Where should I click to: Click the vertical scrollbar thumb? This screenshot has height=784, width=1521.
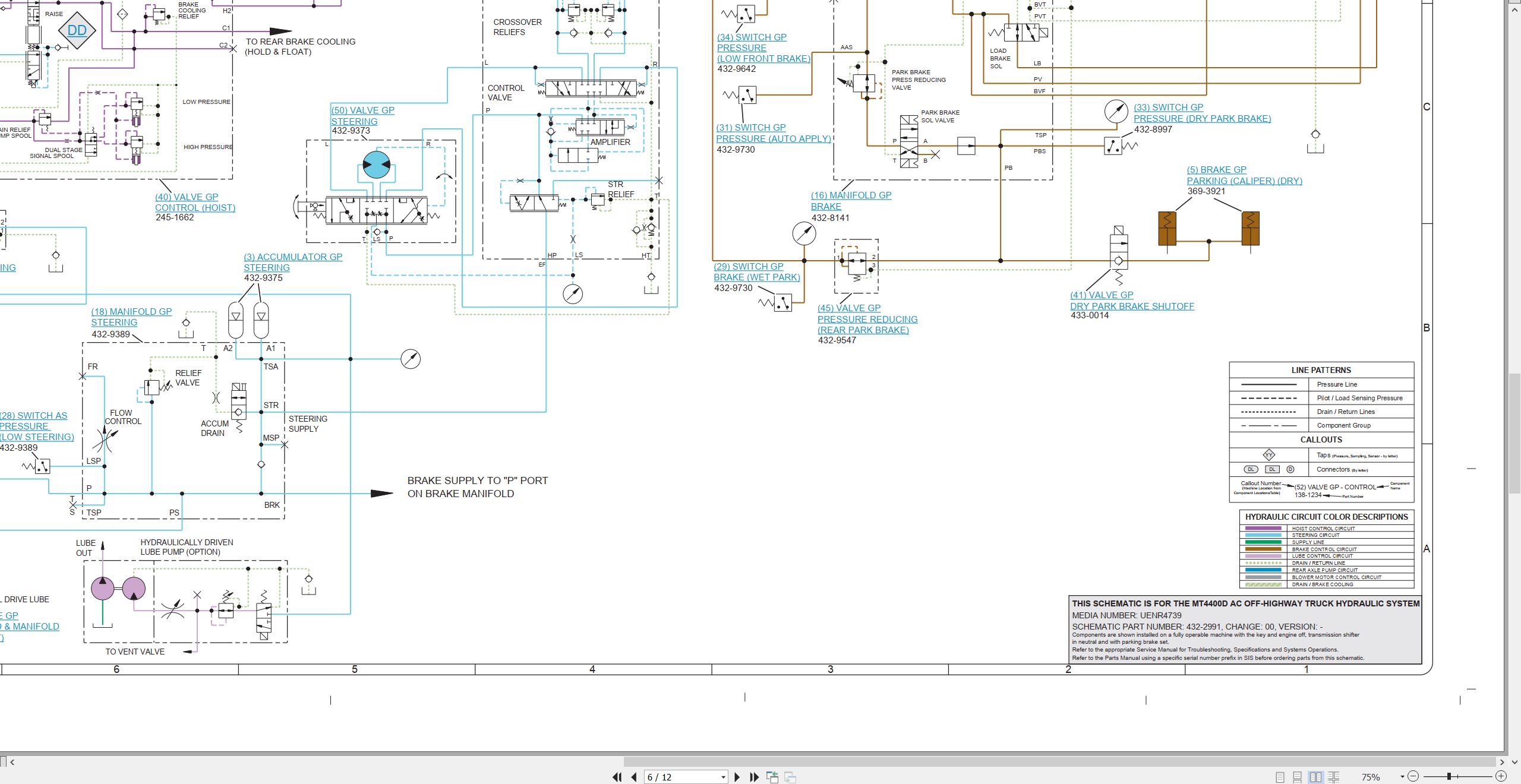point(1514,434)
